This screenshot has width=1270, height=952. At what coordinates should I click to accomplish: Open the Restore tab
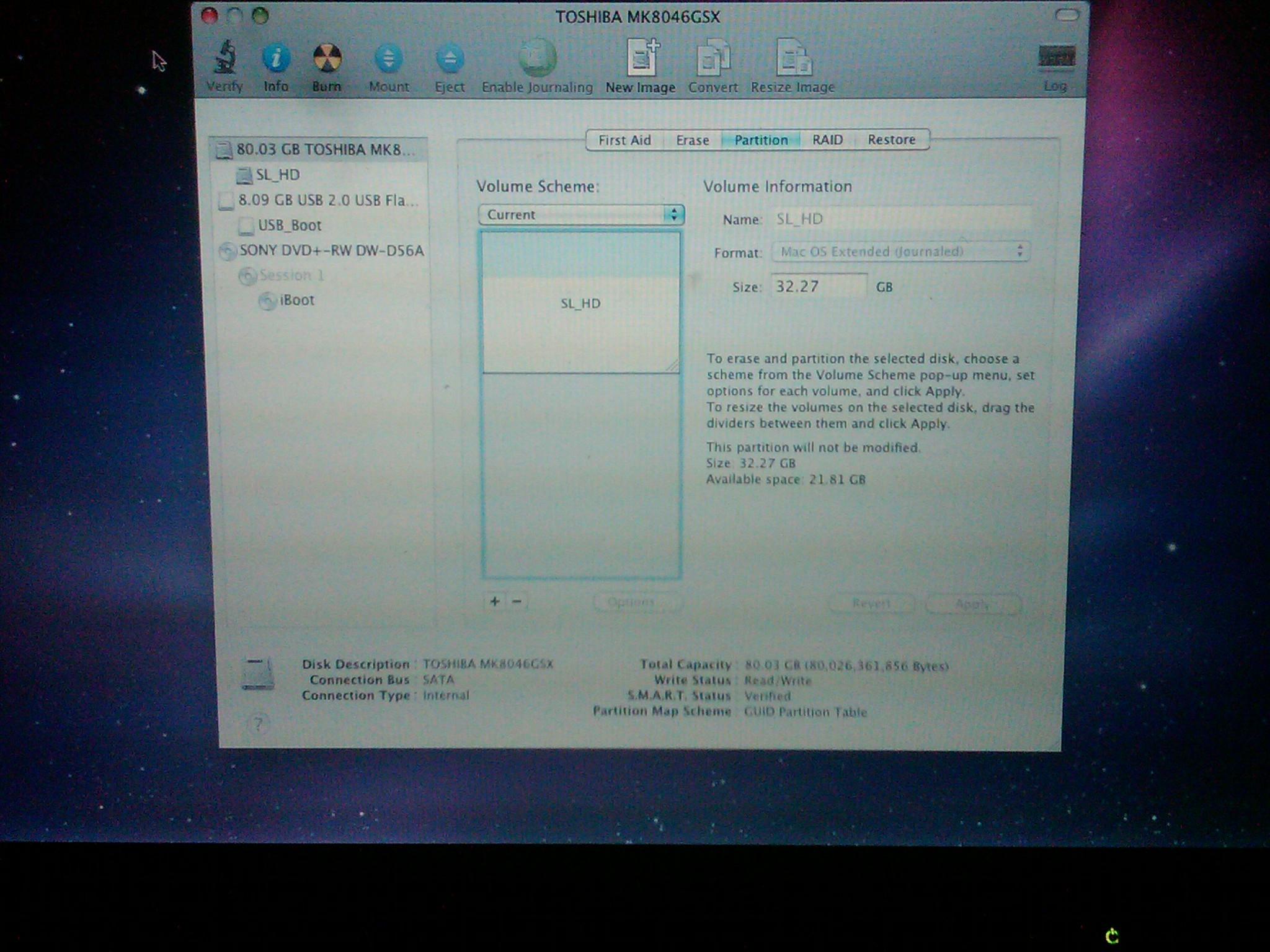tap(891, 140)
